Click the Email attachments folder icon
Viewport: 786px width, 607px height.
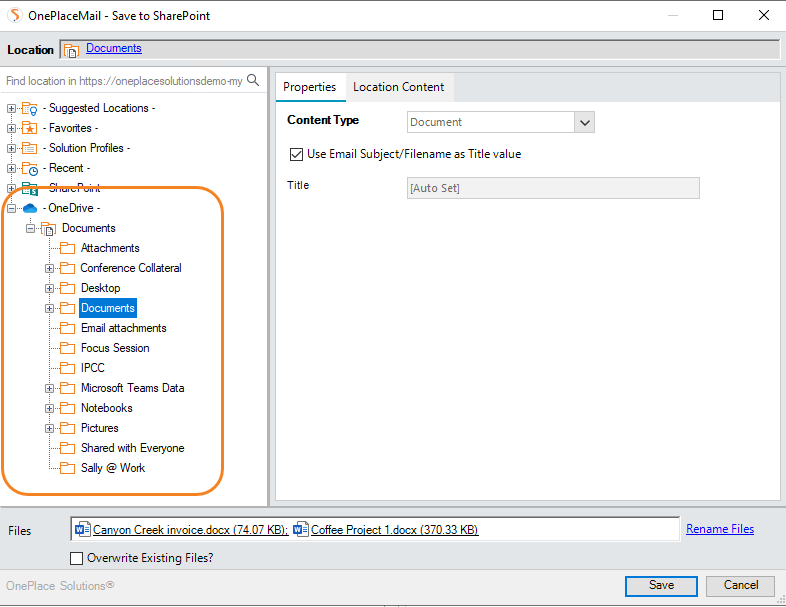pyautogui.click(x=68, y=328)
